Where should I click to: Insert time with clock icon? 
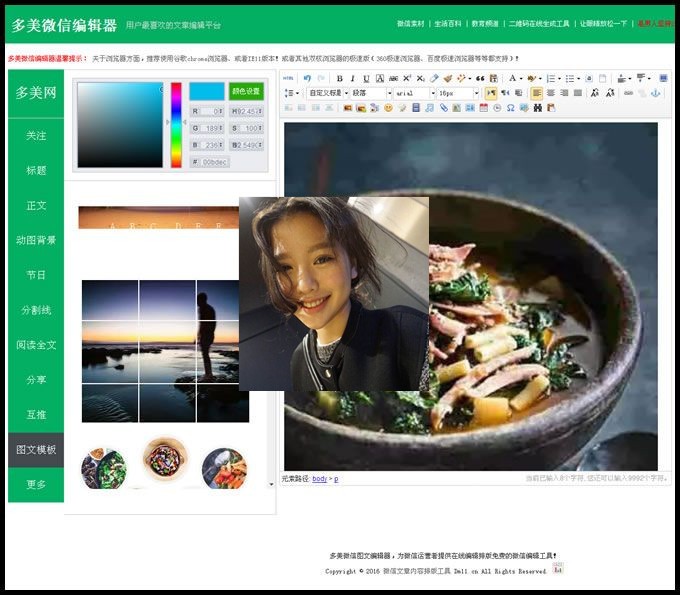pyautogui.click(x=497, y=108)
